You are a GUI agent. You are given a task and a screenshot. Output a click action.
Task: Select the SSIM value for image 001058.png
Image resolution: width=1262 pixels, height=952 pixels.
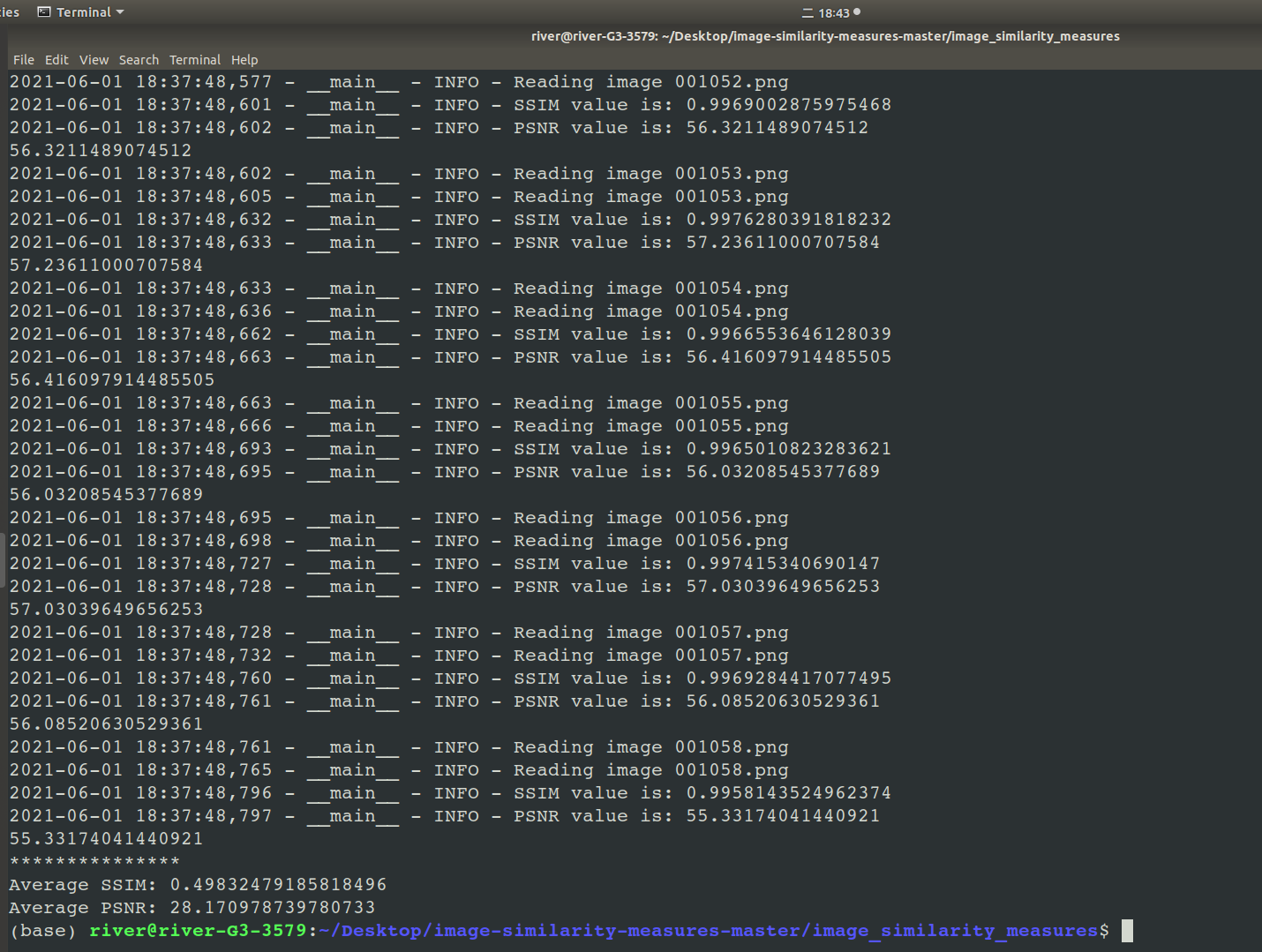788,792
